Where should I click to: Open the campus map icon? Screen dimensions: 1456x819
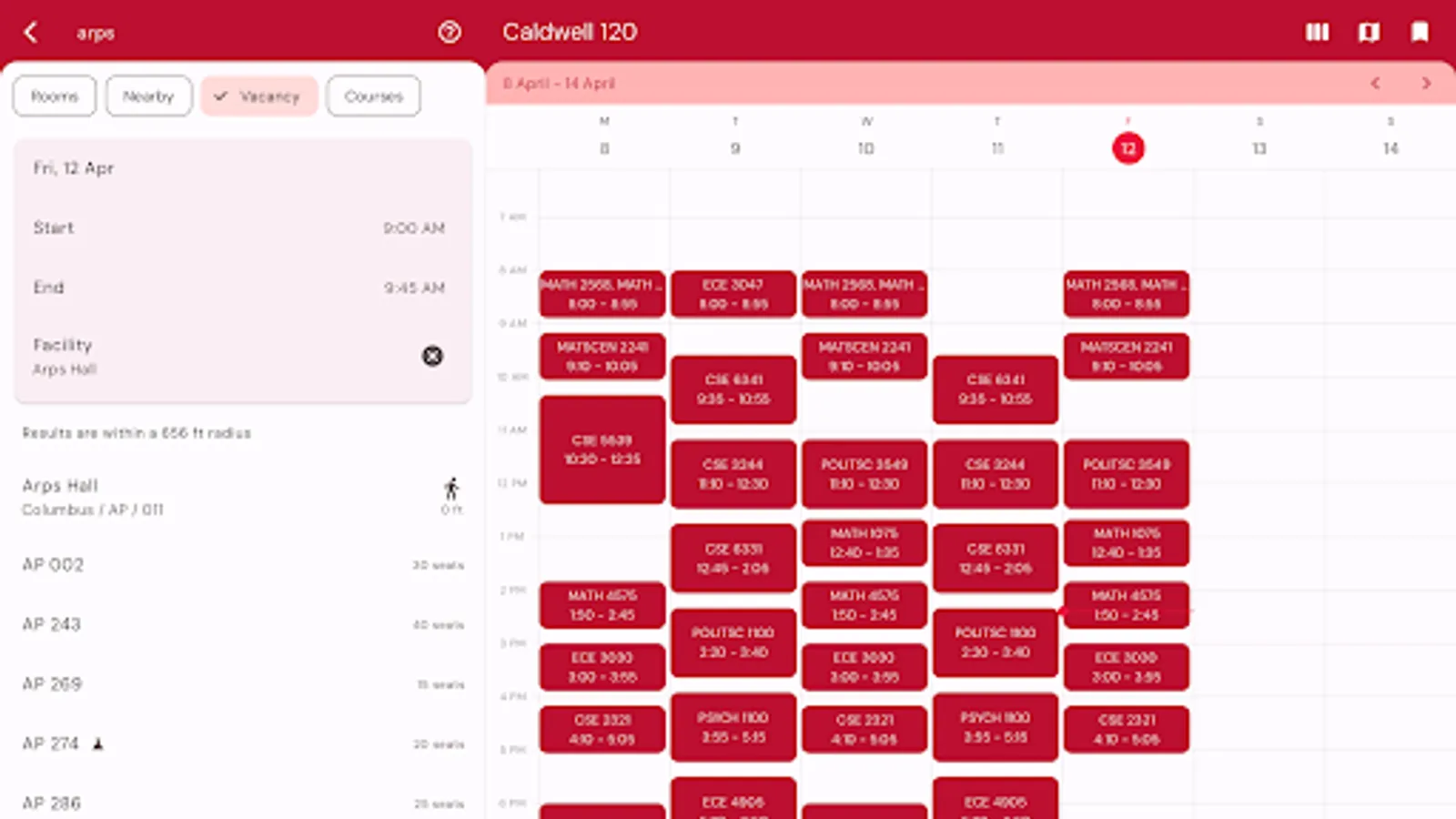point(1368,32)
